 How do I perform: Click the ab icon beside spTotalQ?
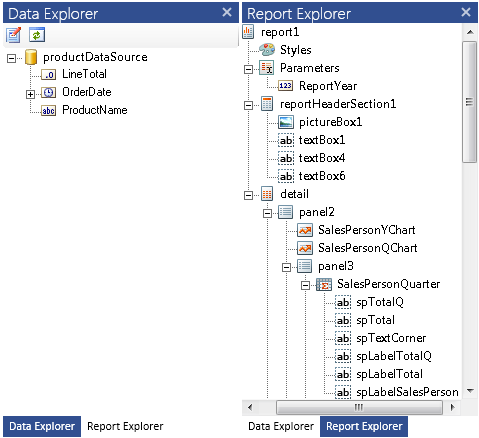click(343, 302)
